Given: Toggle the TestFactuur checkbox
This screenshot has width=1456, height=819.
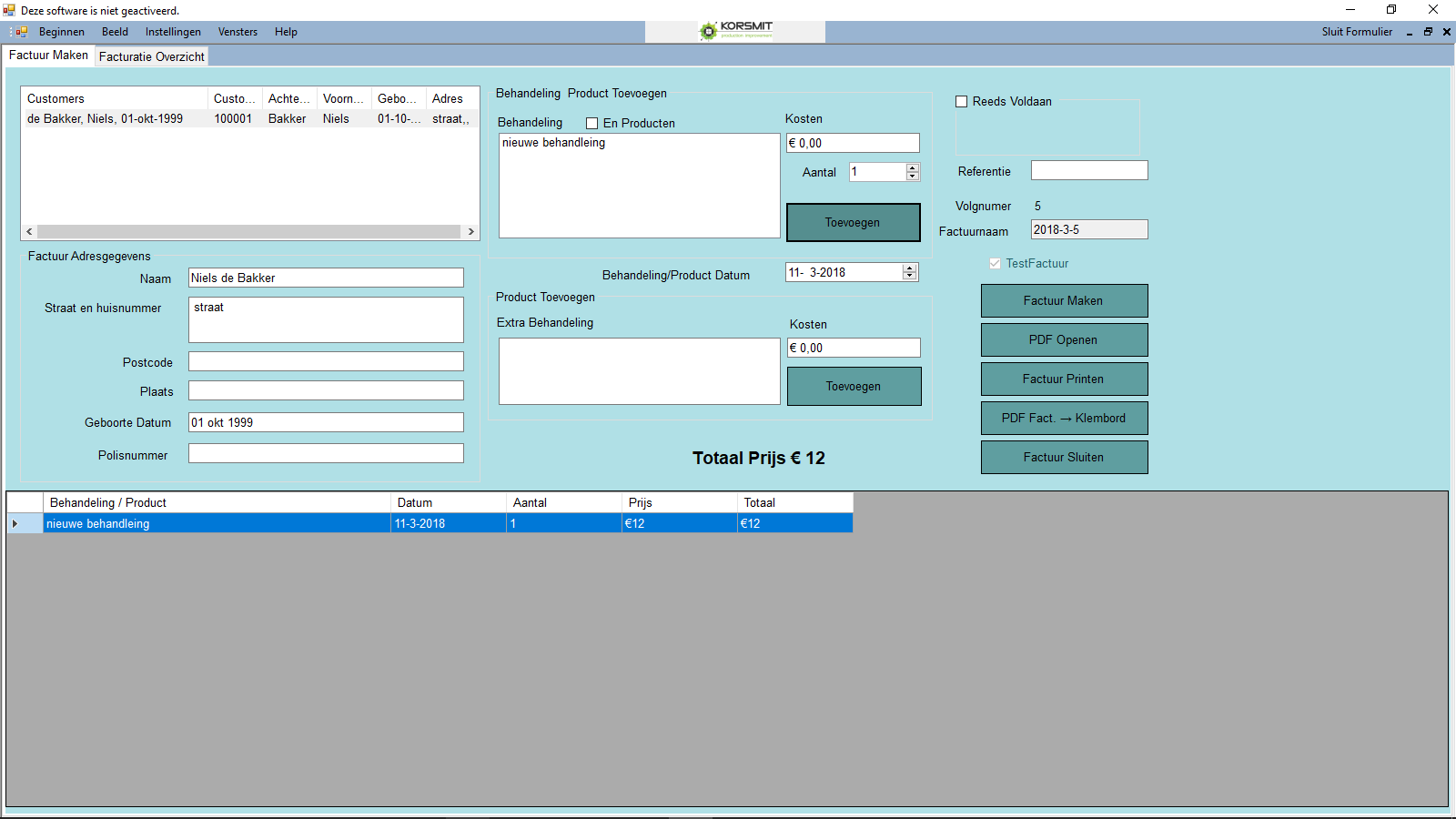Looking at the screenshot, I should pos(995,264).
